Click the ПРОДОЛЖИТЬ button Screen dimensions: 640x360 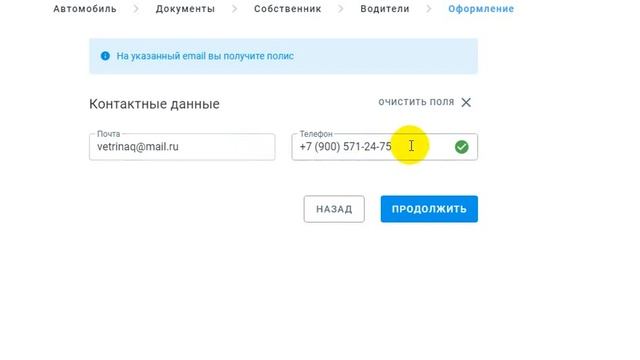(x=429, y=209)
